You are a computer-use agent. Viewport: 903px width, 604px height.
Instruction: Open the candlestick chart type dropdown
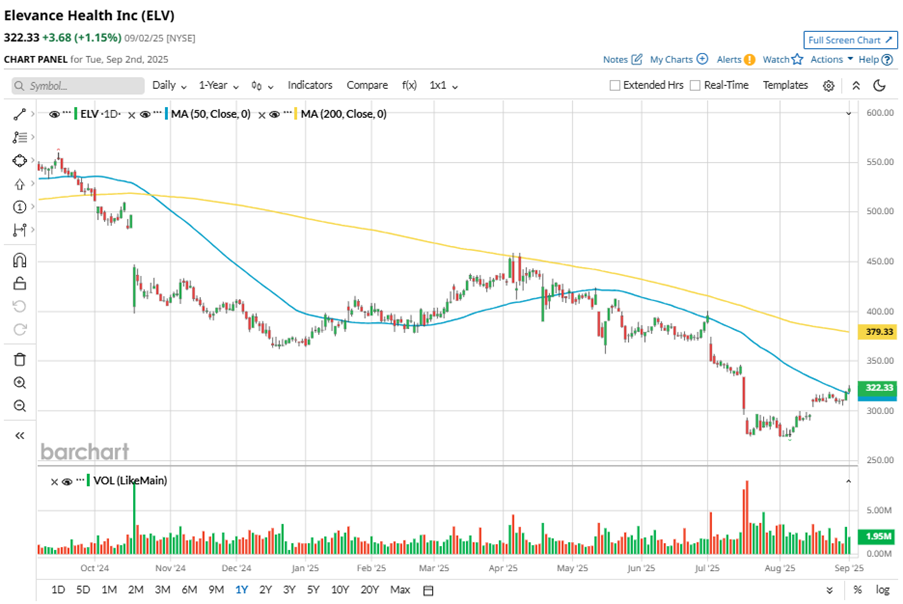click(262, 86)
